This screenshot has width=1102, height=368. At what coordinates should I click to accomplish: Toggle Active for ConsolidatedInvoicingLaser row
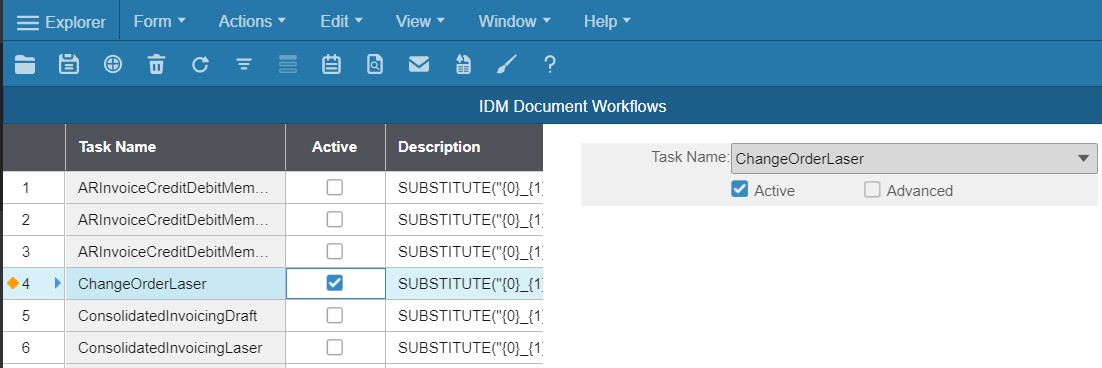click(335, 347)
